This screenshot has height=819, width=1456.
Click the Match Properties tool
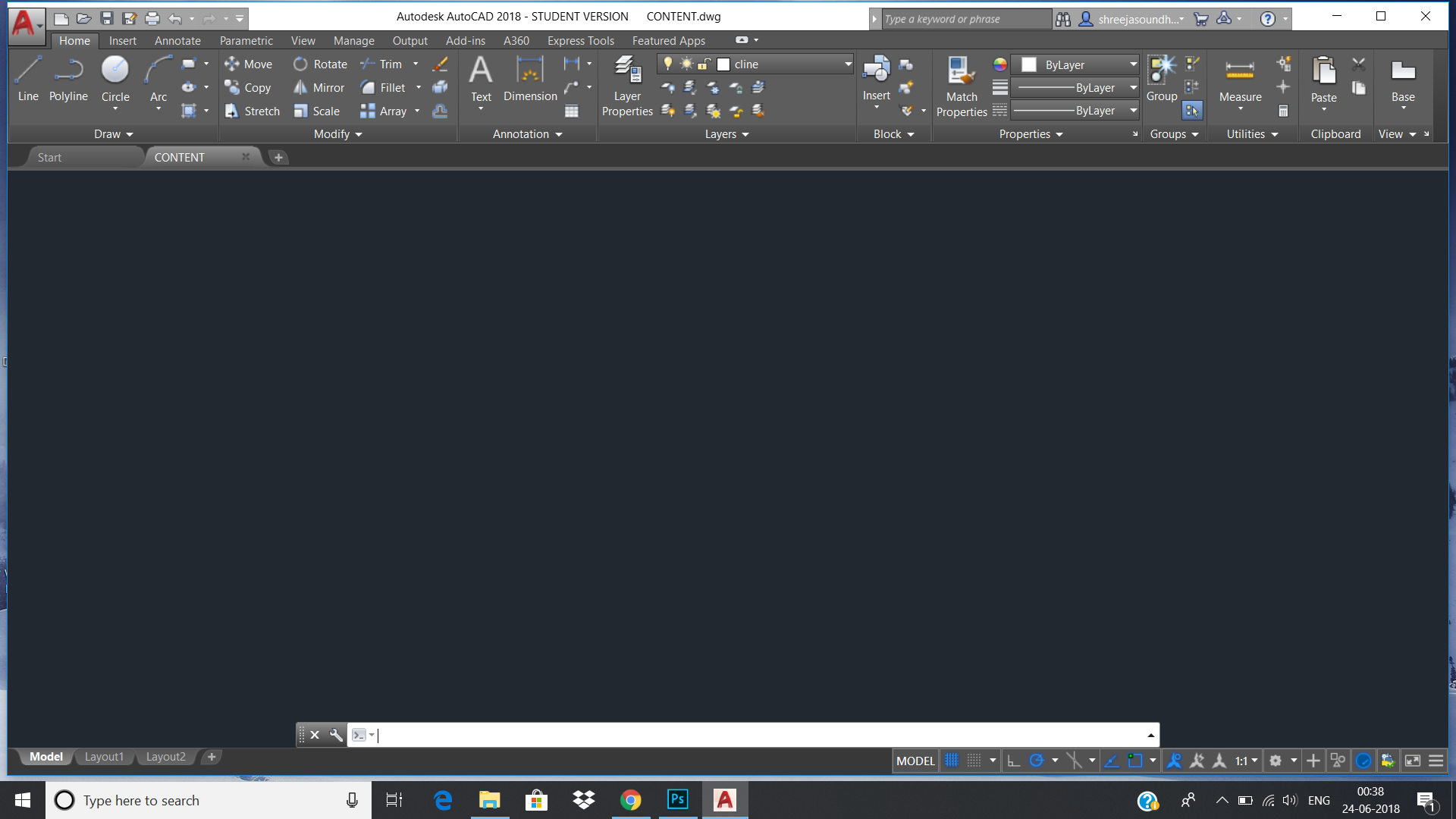tap(960, 83)
